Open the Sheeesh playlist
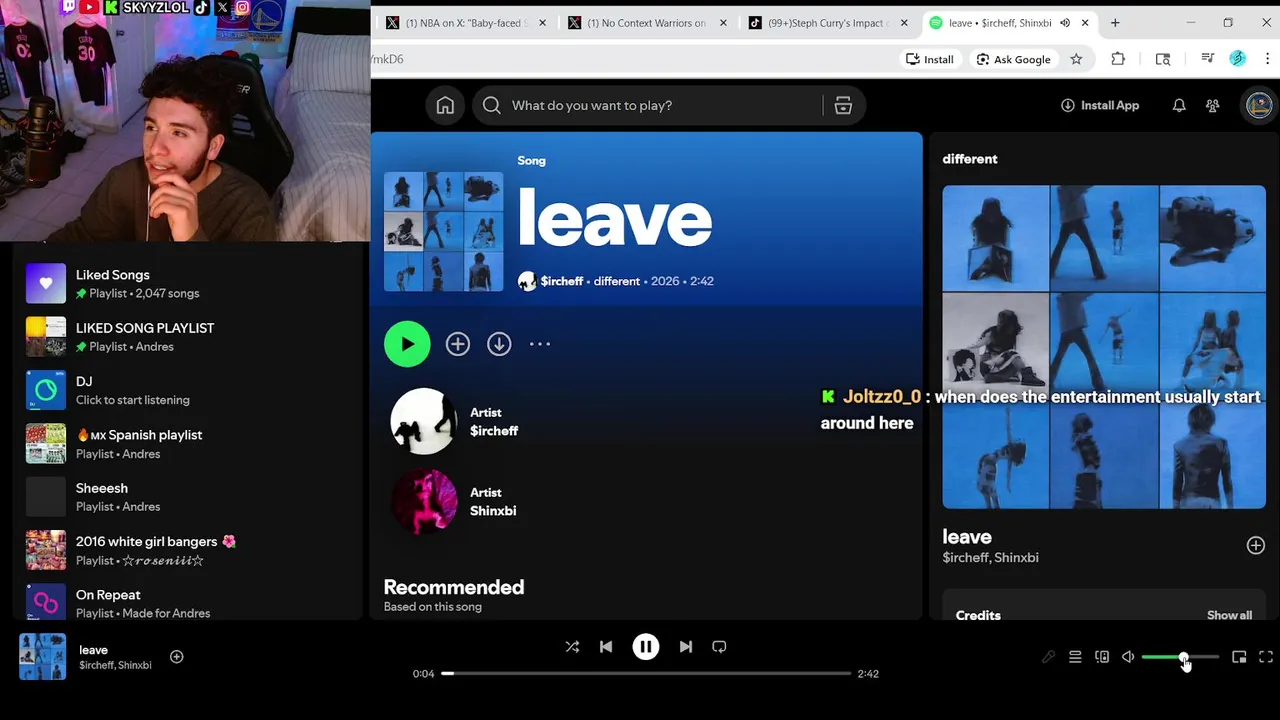This screenshot has width=1280, height=720. point(186,497)
